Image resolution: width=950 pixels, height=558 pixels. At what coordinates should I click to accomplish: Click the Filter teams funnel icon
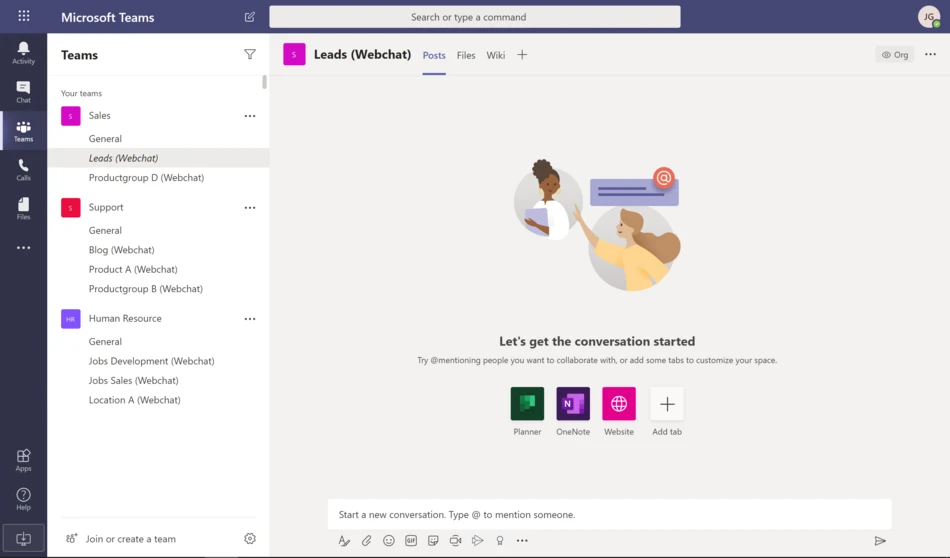[250, 55]
